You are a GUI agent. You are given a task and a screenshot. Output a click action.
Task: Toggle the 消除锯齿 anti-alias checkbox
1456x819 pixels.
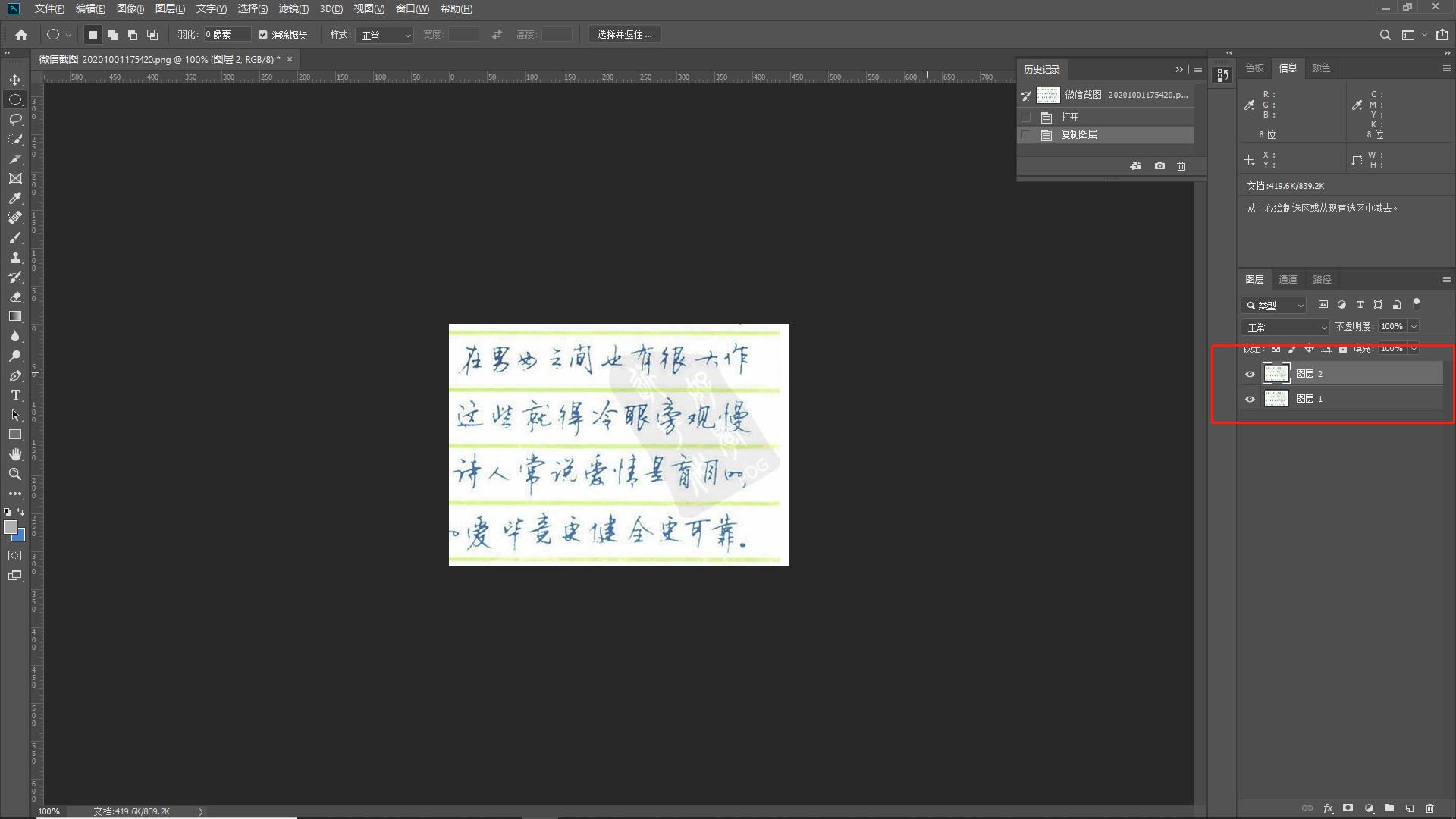263,35
